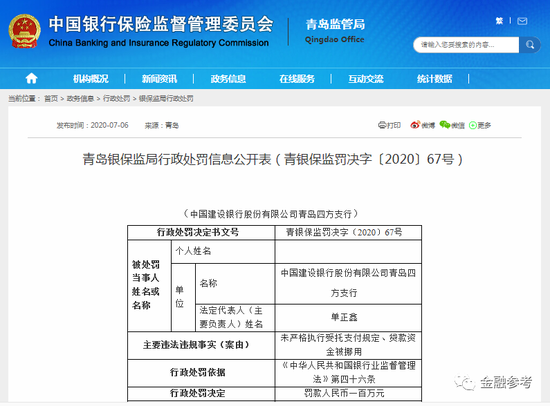The width and height of the screenshot is (550, 406).
Task: Switch to traditional Chinese with 繁
Action: (x=499, y=21)
